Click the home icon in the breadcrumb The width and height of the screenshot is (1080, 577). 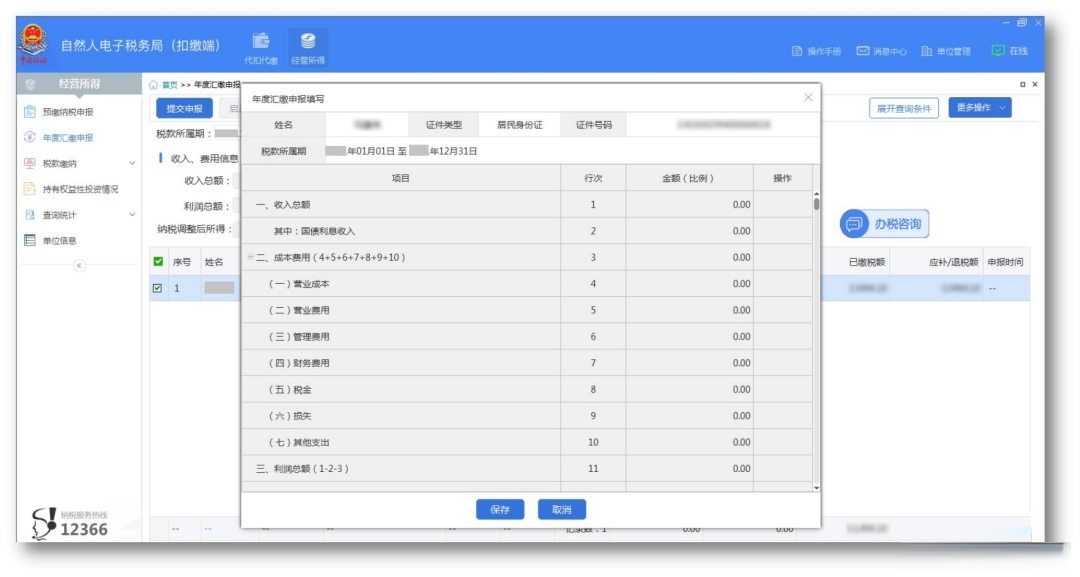click(x=153, y=85)
